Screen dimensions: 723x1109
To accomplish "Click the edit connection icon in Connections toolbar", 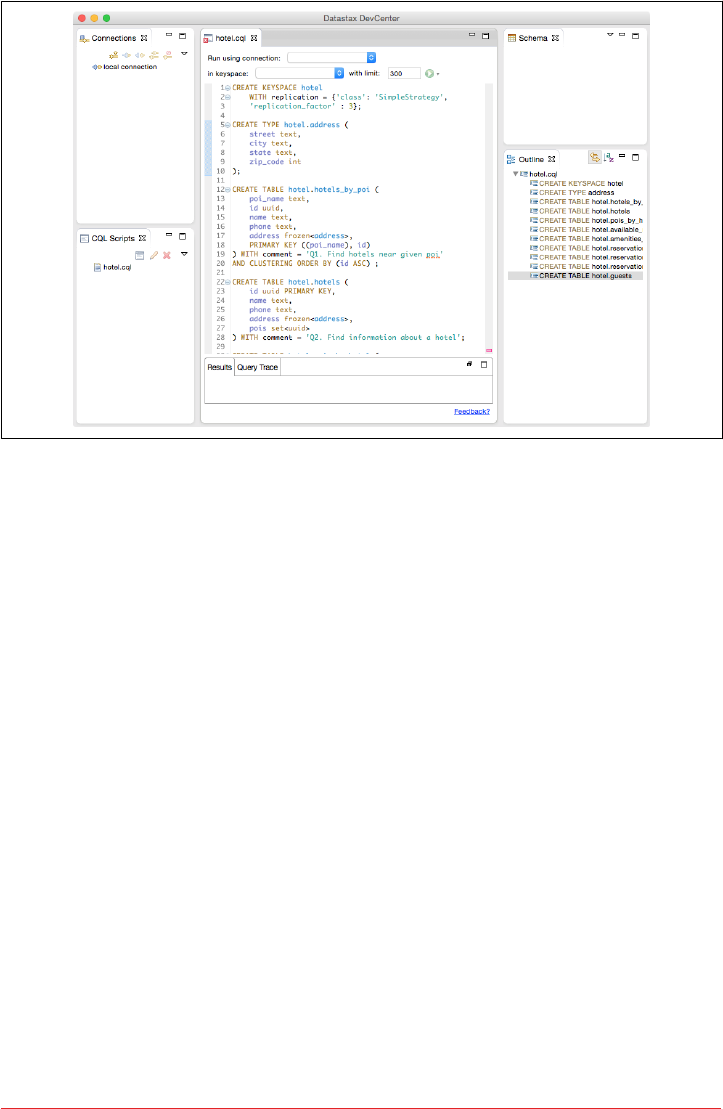I will (154, 54).
